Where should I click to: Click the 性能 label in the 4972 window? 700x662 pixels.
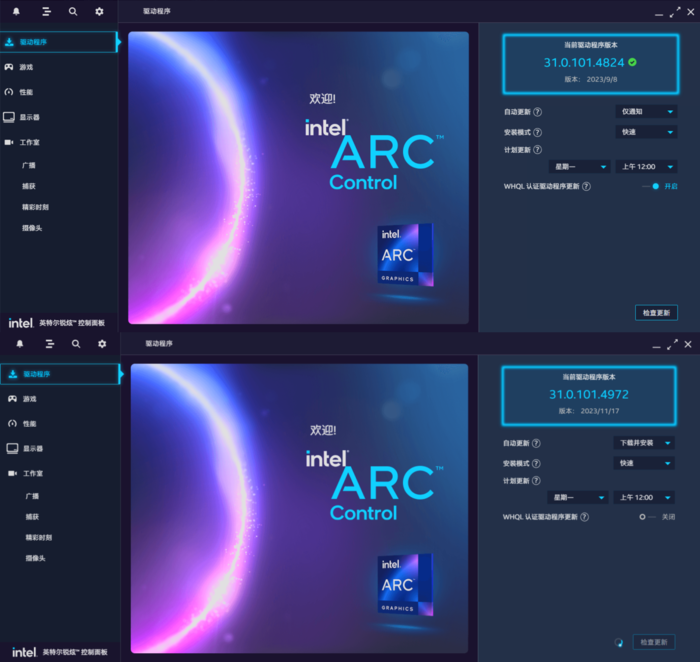point(30,424)
